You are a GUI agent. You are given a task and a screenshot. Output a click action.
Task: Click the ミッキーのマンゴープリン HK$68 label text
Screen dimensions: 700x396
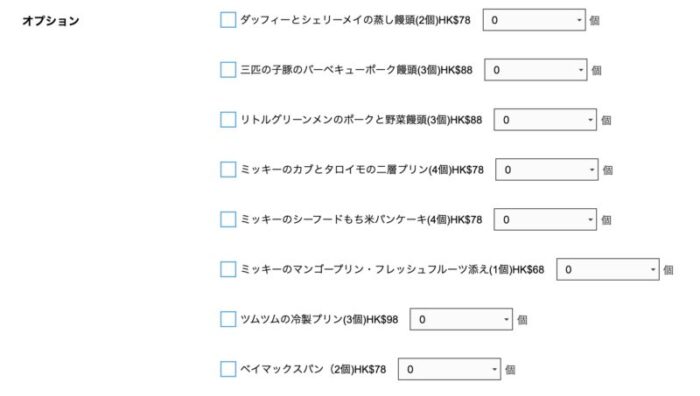point(392,270)
